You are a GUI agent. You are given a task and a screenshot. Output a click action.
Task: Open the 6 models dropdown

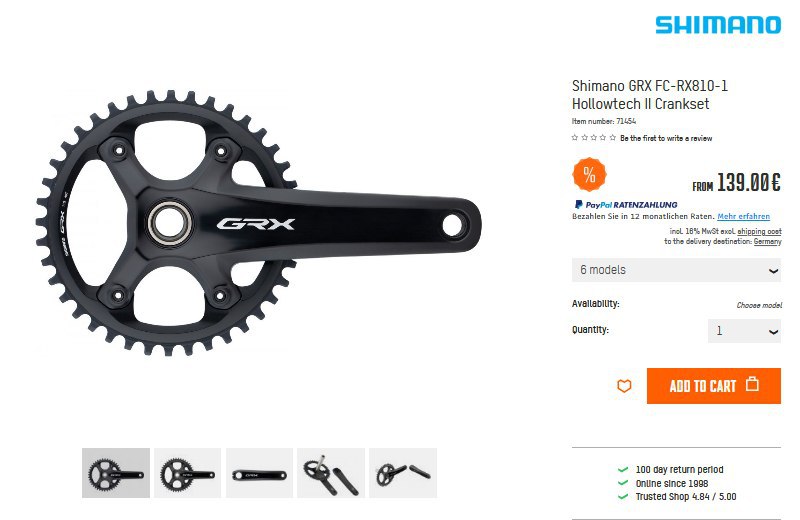[676, 270]
